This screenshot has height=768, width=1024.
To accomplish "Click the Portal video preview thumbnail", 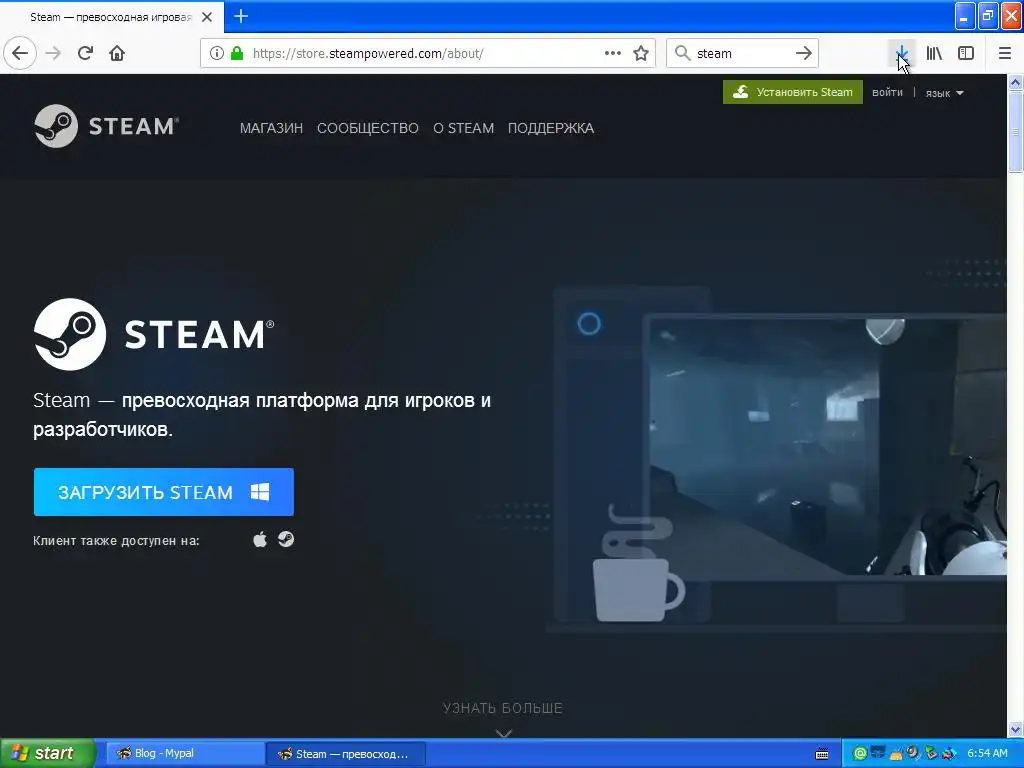I will (x=827, y=447).
